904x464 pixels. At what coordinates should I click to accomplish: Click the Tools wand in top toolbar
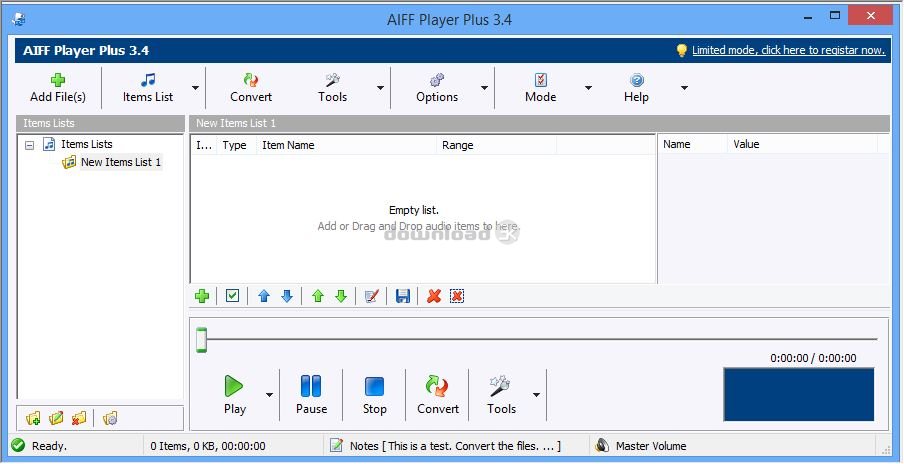pyautogui.click(x=333, y=88)
